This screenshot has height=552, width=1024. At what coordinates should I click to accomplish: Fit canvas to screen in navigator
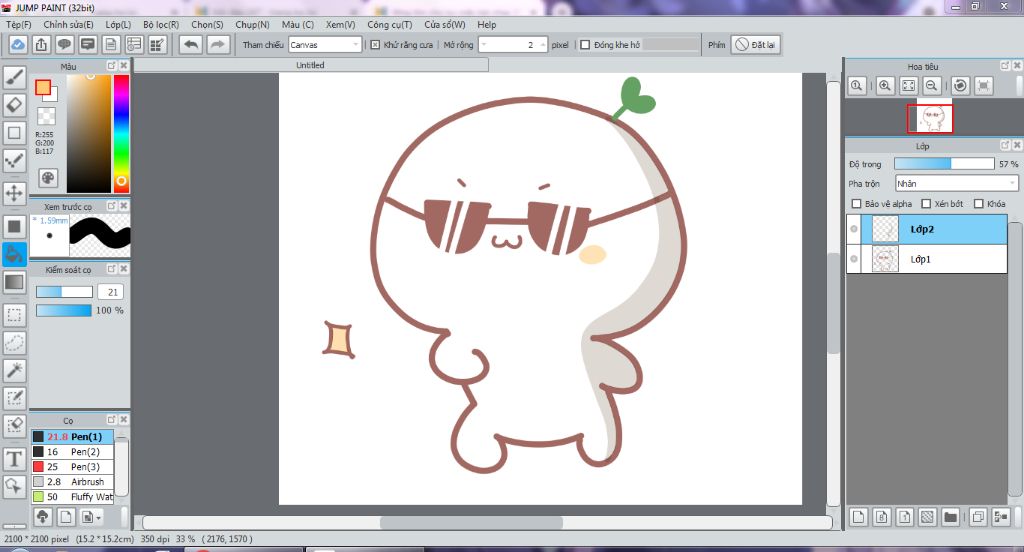tap(908, 86)
